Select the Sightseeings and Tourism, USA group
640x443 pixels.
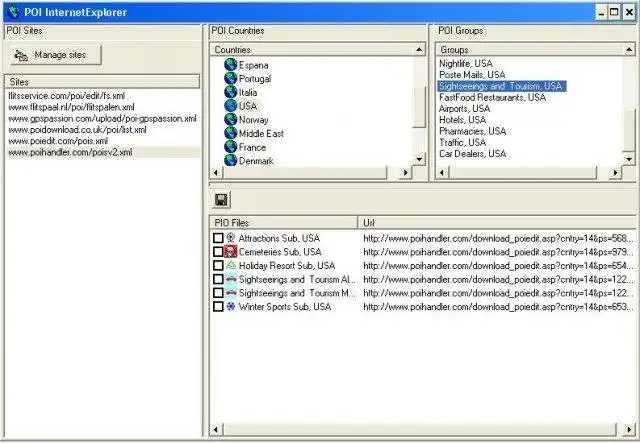tap(502, 86)
